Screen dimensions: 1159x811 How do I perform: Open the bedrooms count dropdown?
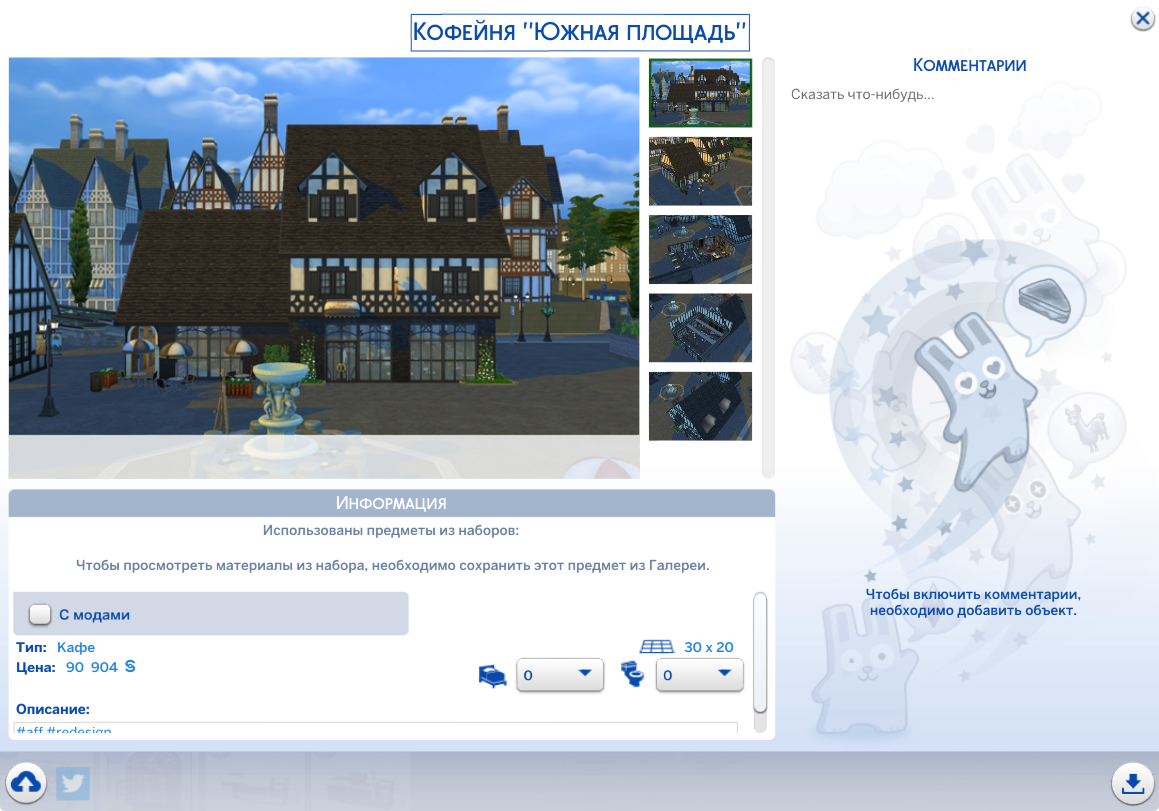coord(560,674)
